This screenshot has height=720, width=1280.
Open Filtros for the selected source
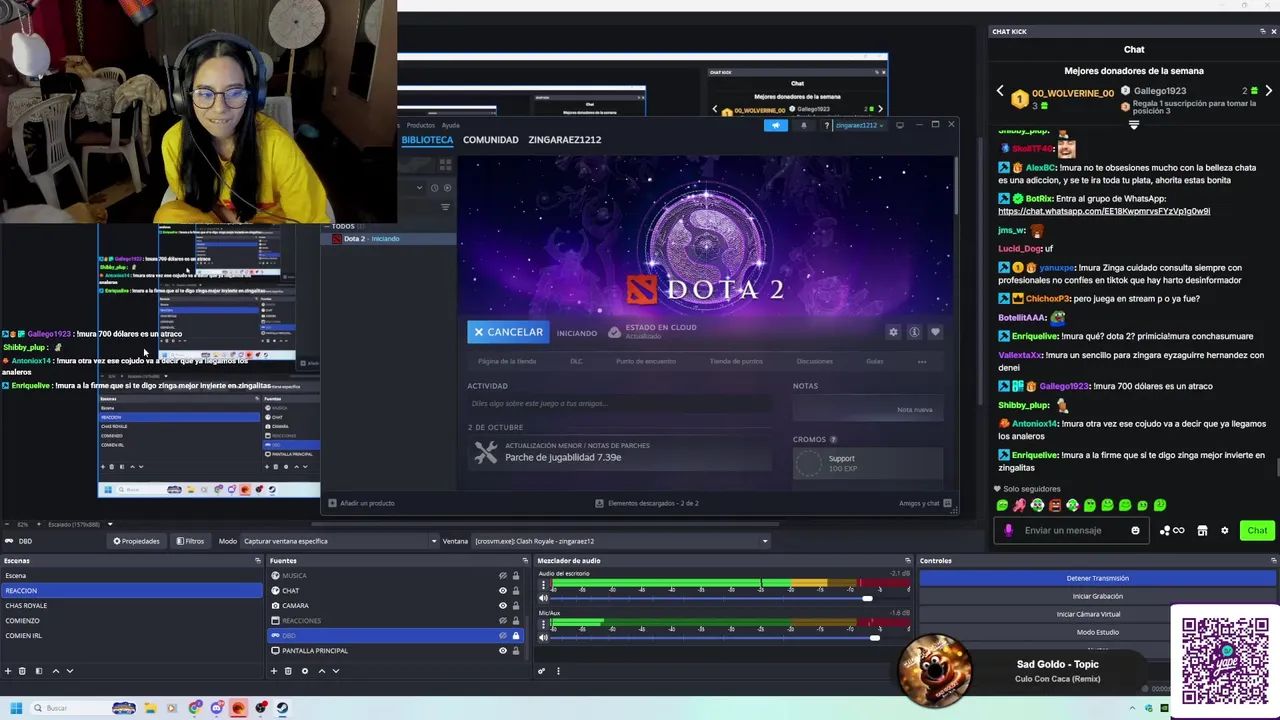pyautogui.click(x=190, y=541)
